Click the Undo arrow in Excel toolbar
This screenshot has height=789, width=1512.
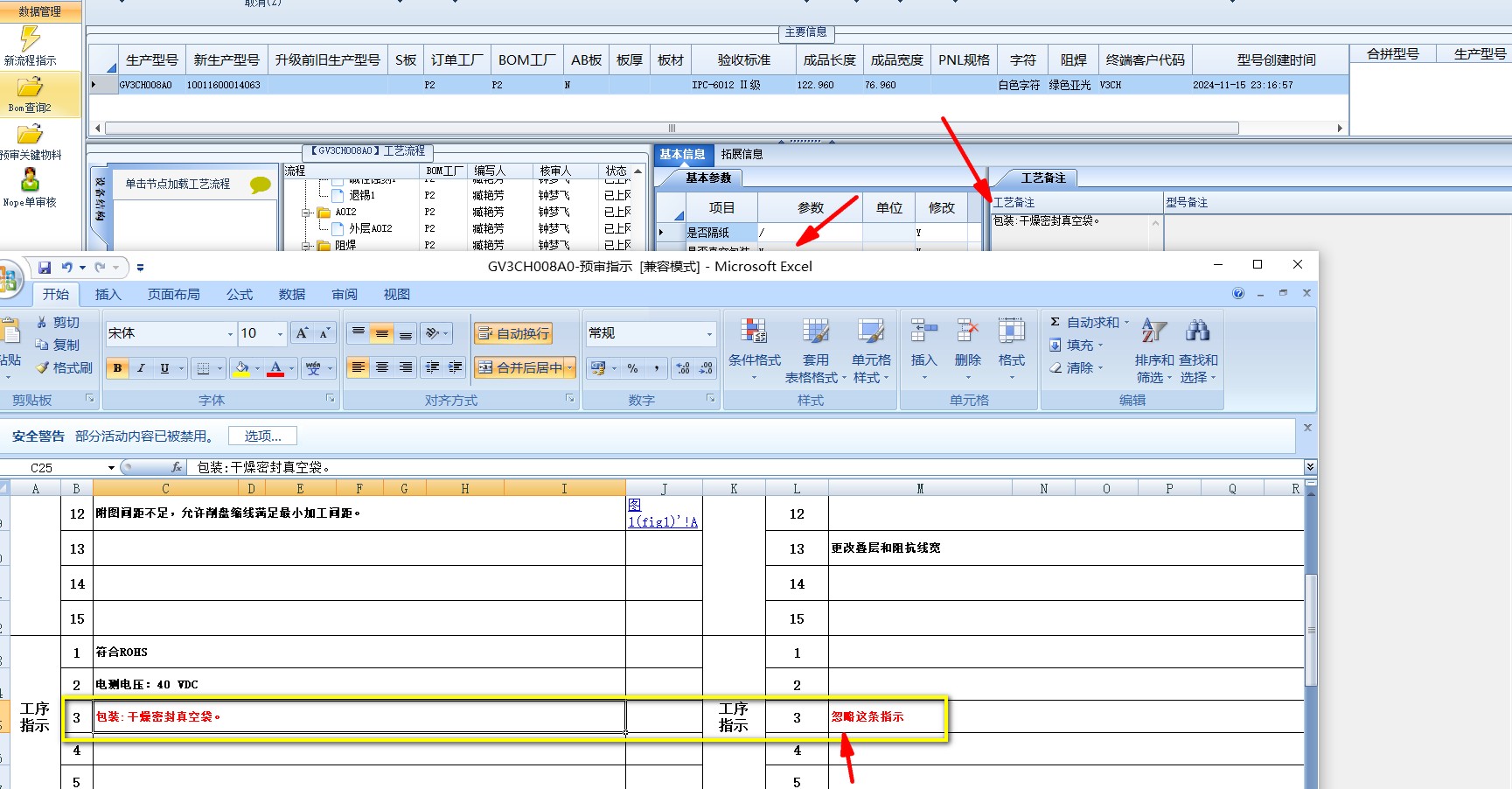[x=67, y=267]
